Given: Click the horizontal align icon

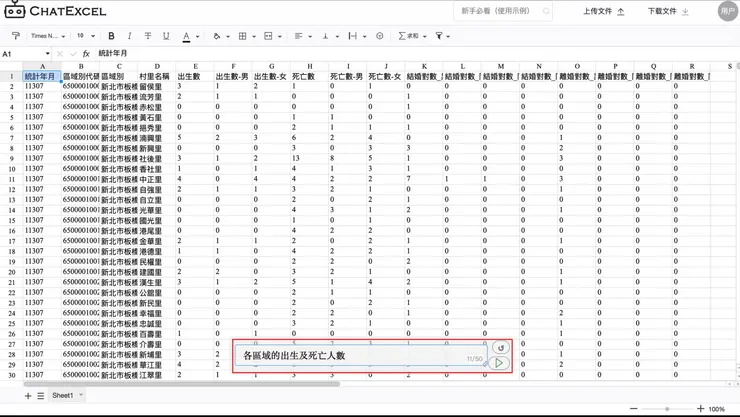Looking at the screenshot, I should coord(298,36).
